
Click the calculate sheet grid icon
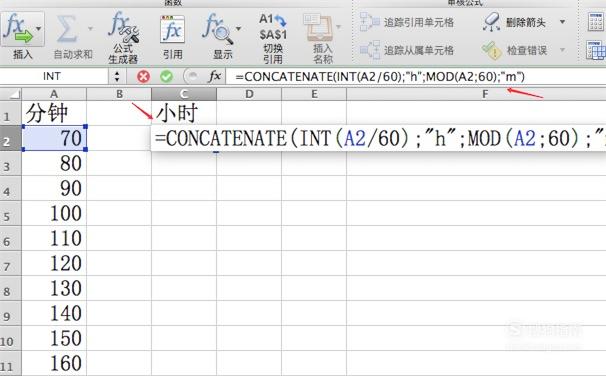tap(596, 50)
